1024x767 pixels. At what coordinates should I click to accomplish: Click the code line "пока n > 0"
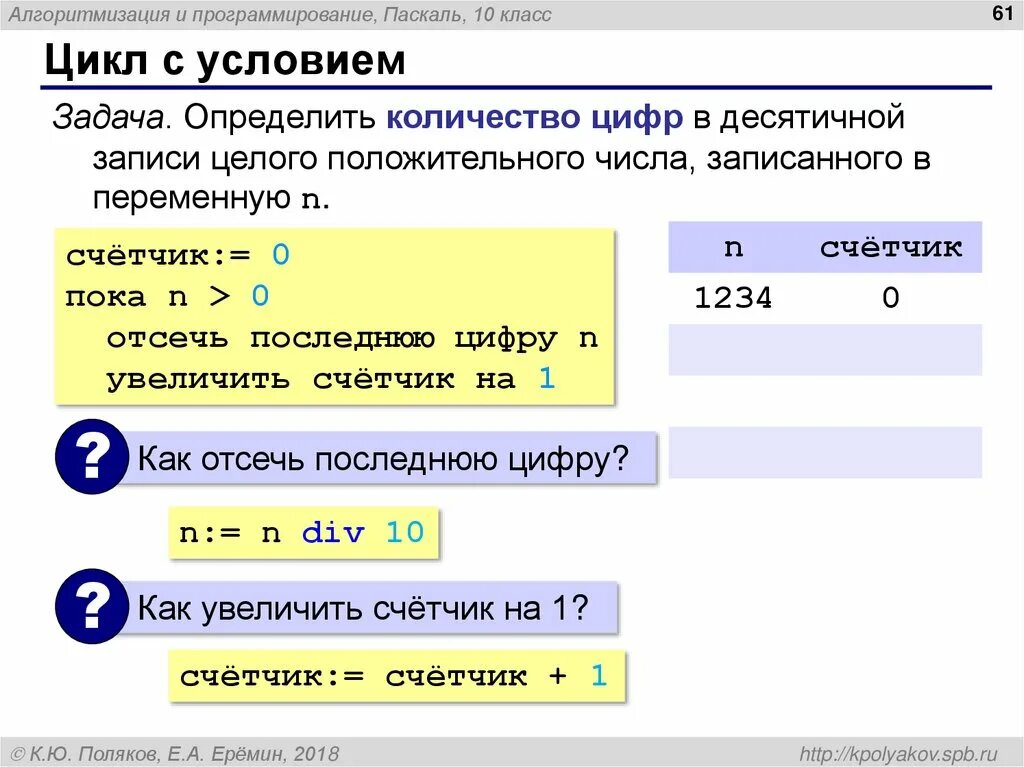pos(167,297)
